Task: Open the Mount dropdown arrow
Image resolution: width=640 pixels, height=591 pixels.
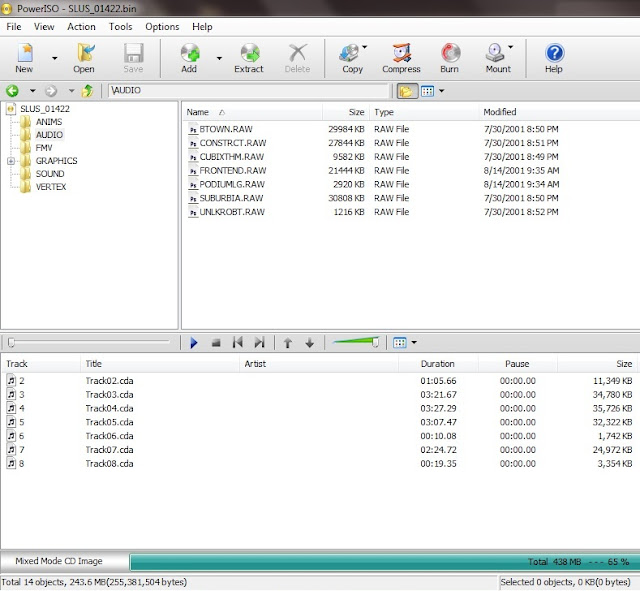Action: coord(511,47)
